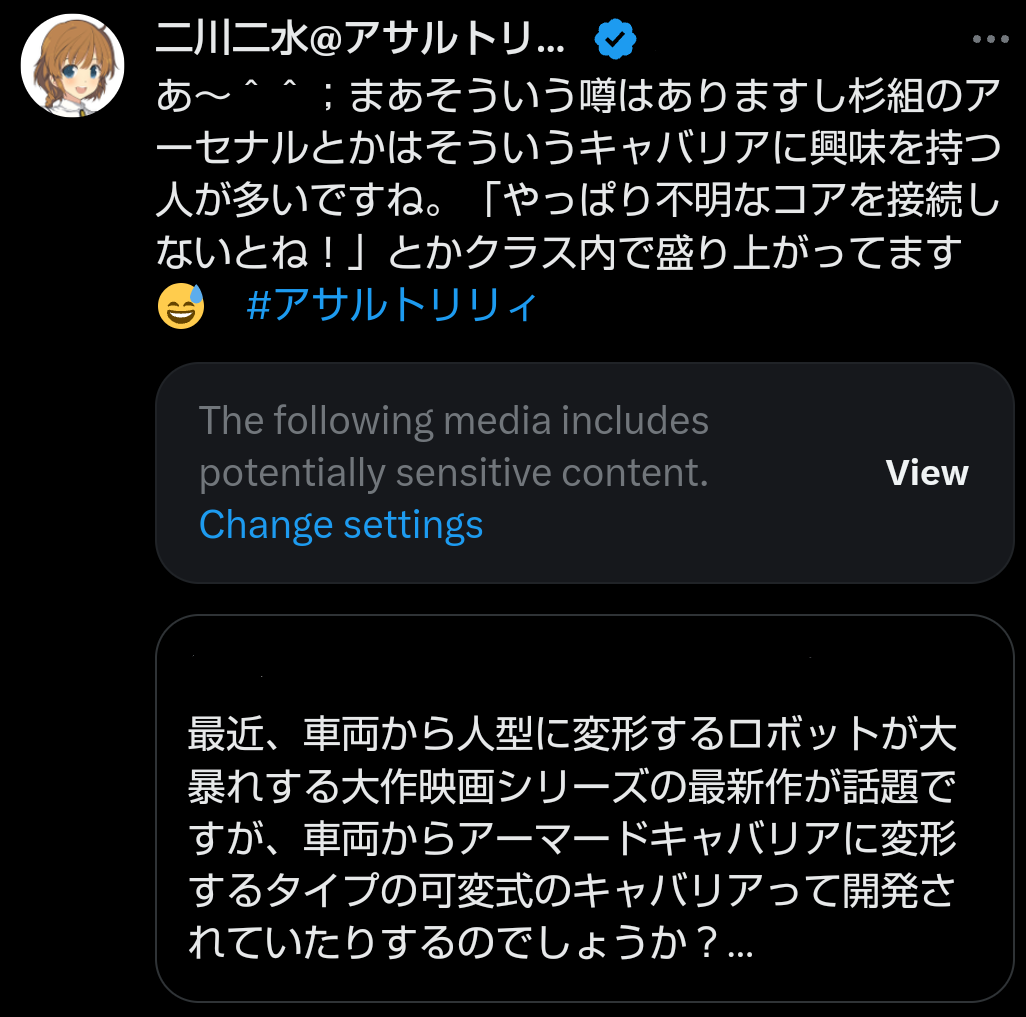Image resolution: width=1026 pixels, height=1017 pixels.
Task: Open the Change settings link
Action: pyautogui.click(x=341, y=525)
